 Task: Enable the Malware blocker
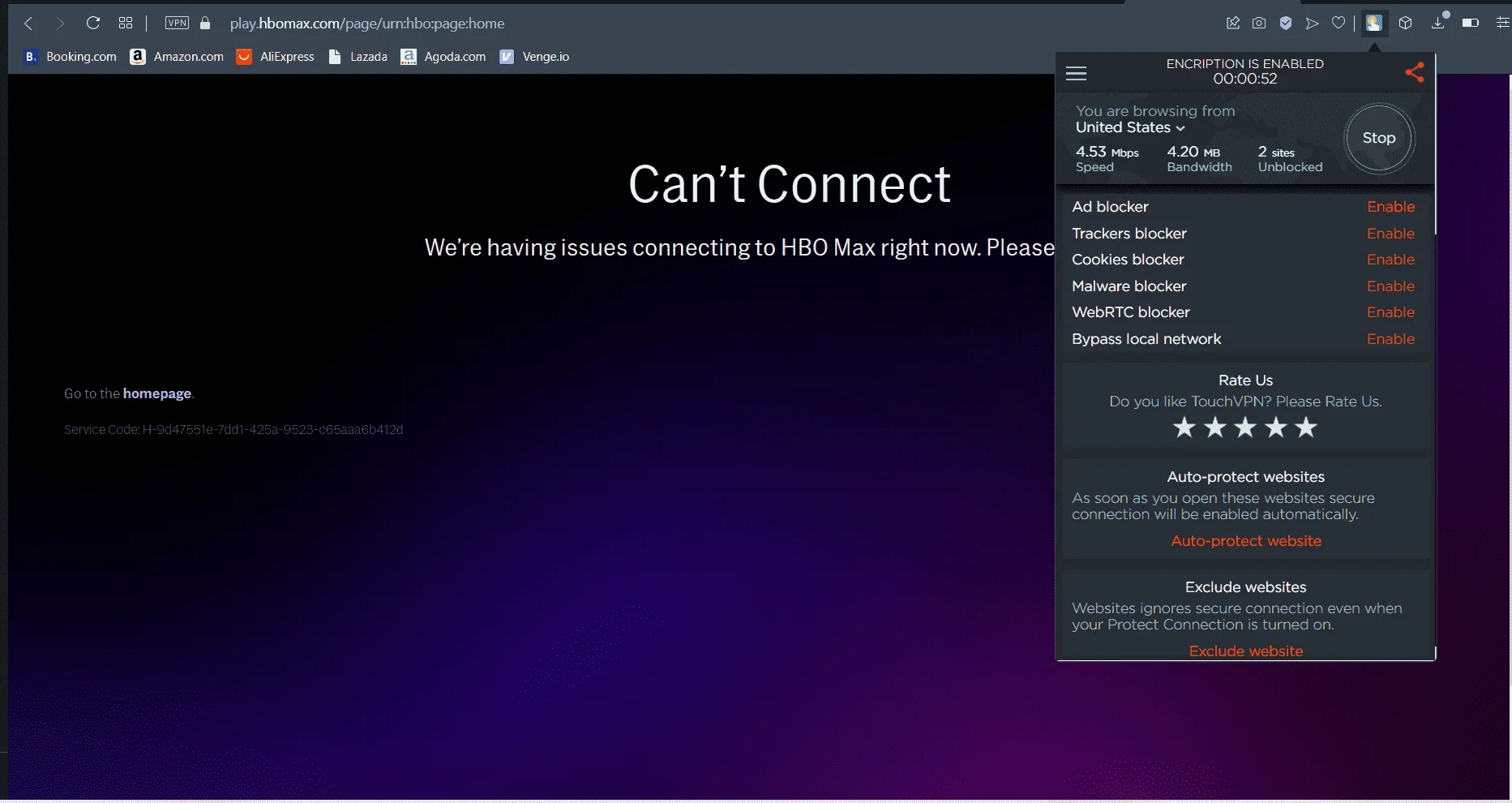[x=1390, y=286]
